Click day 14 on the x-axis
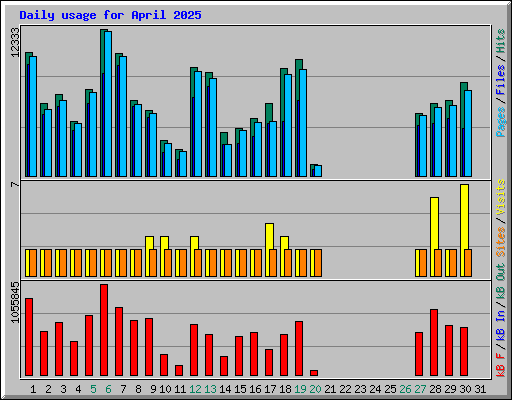Image resolution: width=512 pixels, height=400 pixels. (225, 389)
